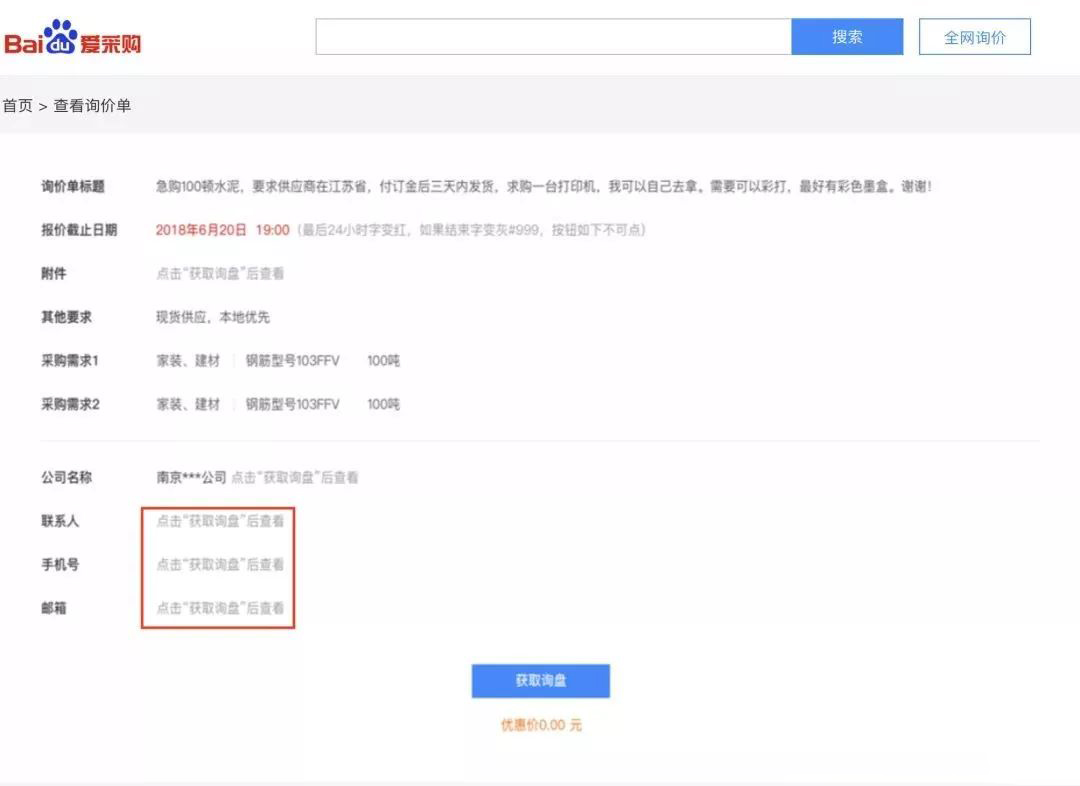Click the gray note beside deadline time
The image size is (1080, 786).
471,229
